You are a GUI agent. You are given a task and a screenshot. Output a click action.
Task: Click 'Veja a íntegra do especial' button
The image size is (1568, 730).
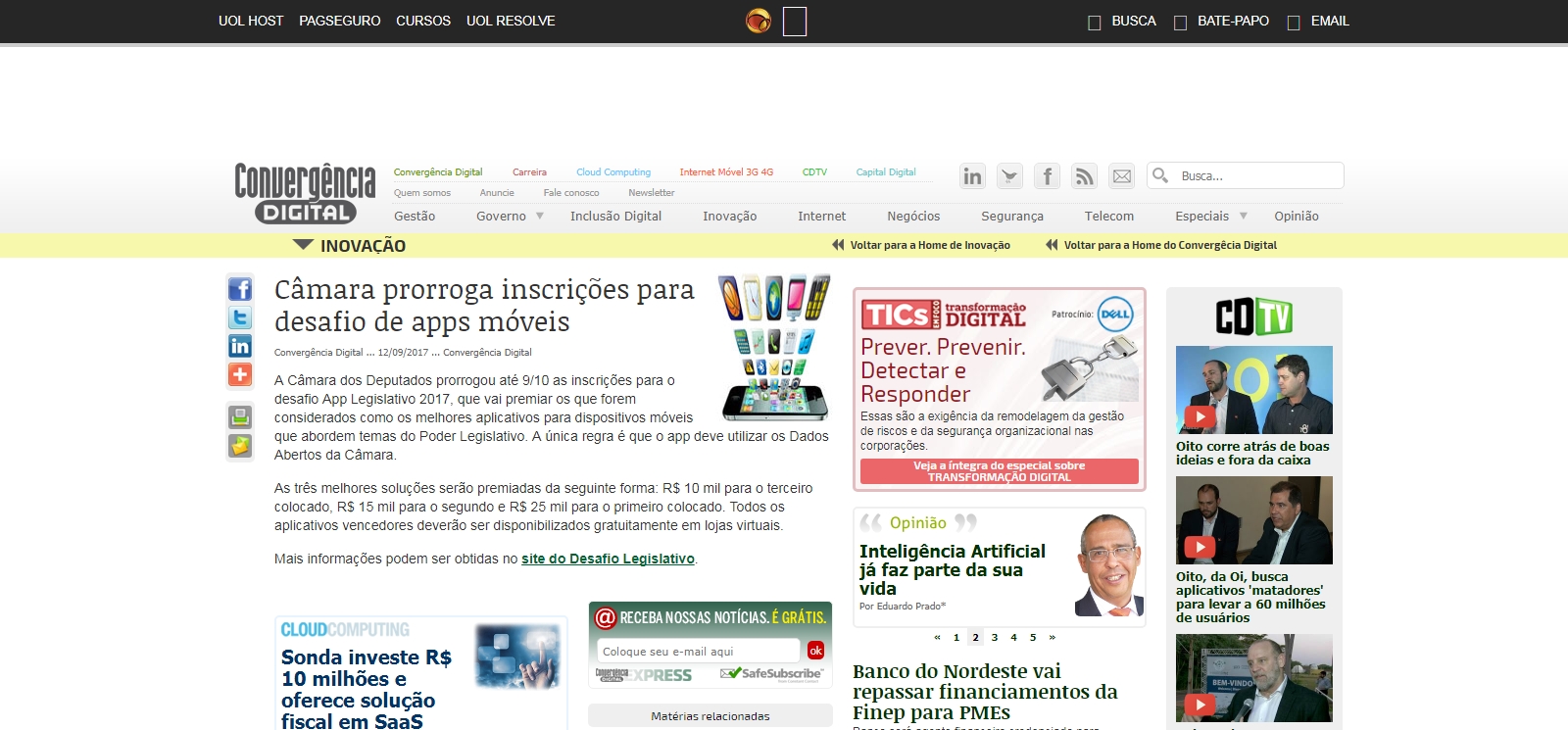[1000, 471]
